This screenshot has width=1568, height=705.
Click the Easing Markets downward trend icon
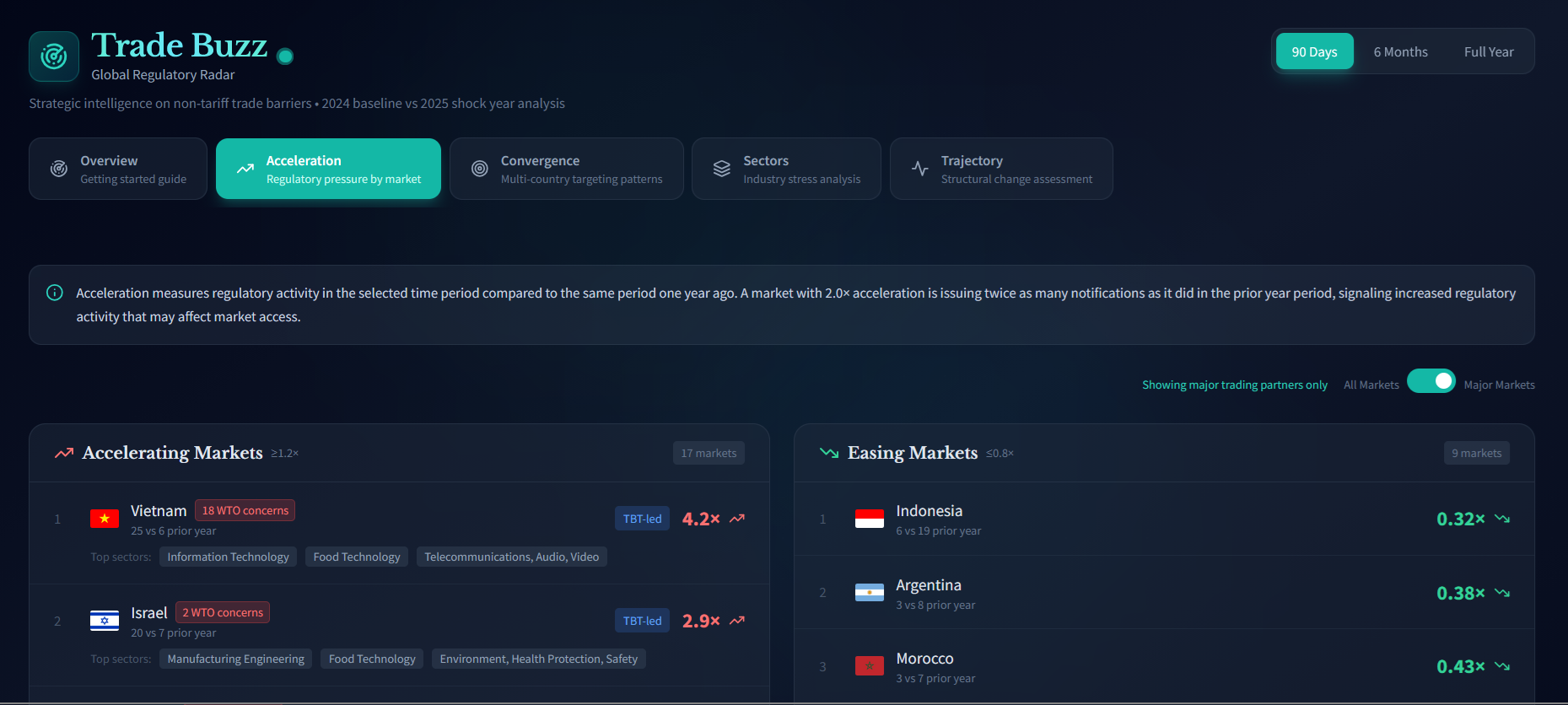pyautogui.click(x=829, y=453)
